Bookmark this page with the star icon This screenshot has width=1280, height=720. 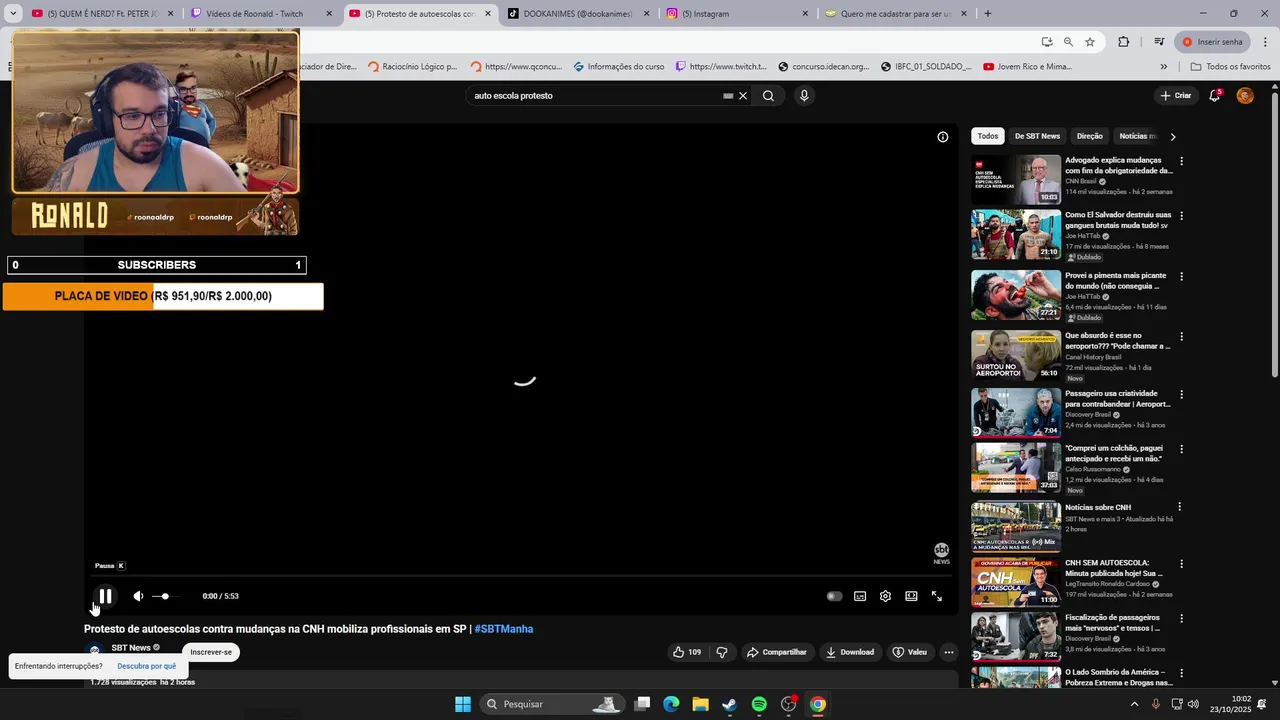tap(1090, 42)
